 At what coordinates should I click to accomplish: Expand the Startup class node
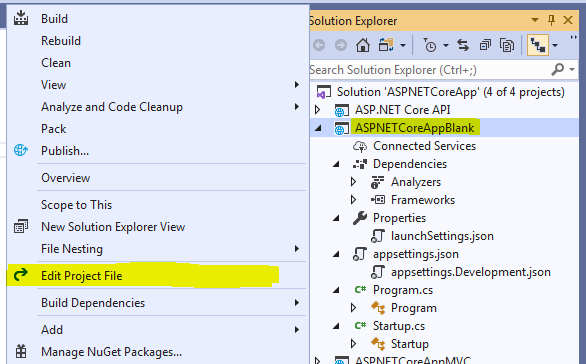[x=354, y=343]
